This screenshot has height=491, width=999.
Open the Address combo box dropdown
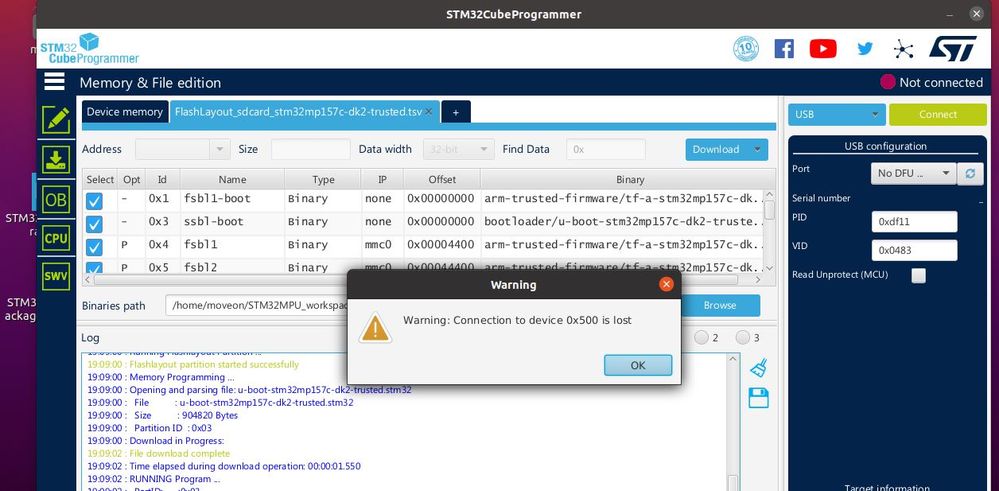pos(219,150)
